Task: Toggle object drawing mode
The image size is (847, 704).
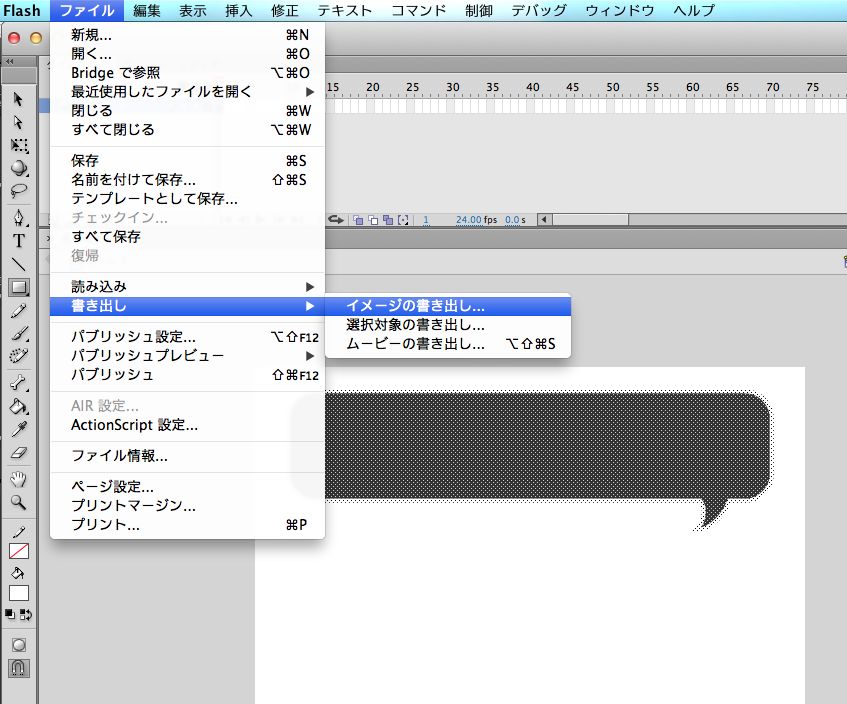Action: click(19, 645)
